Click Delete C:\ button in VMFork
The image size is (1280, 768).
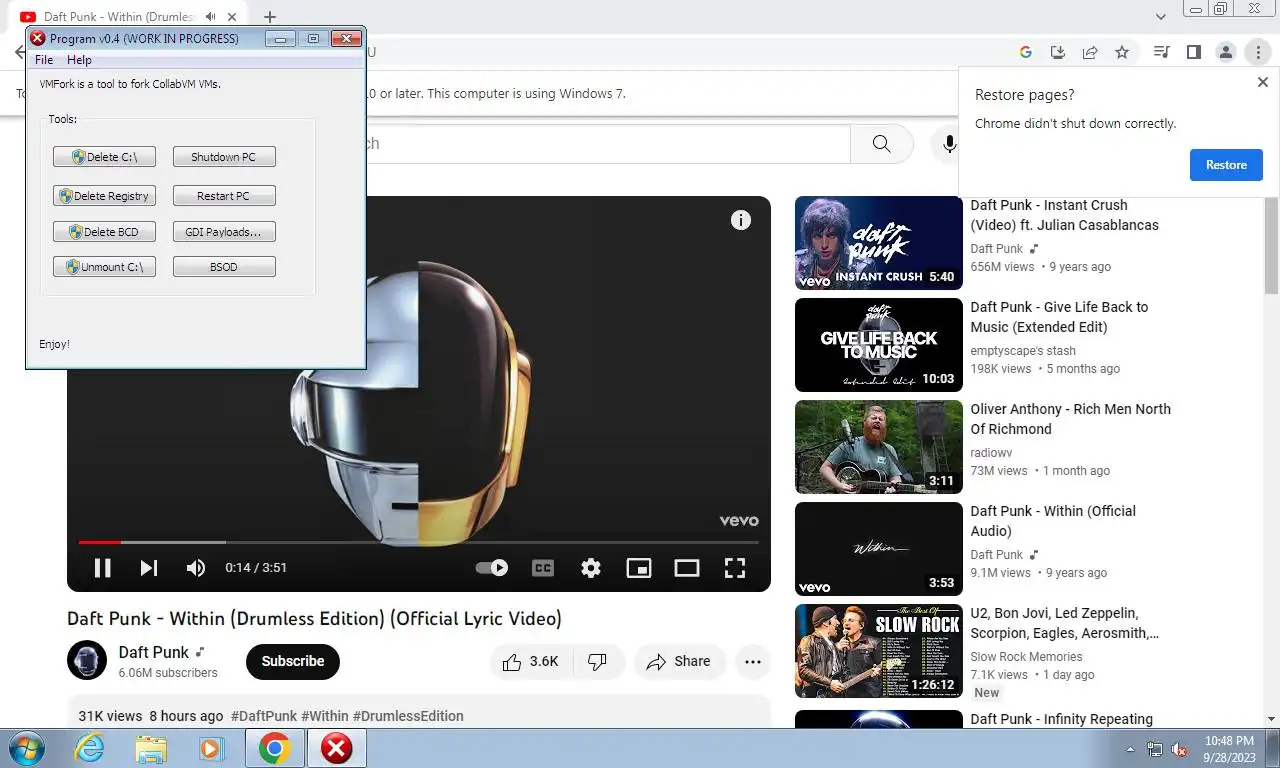(104, 157)
